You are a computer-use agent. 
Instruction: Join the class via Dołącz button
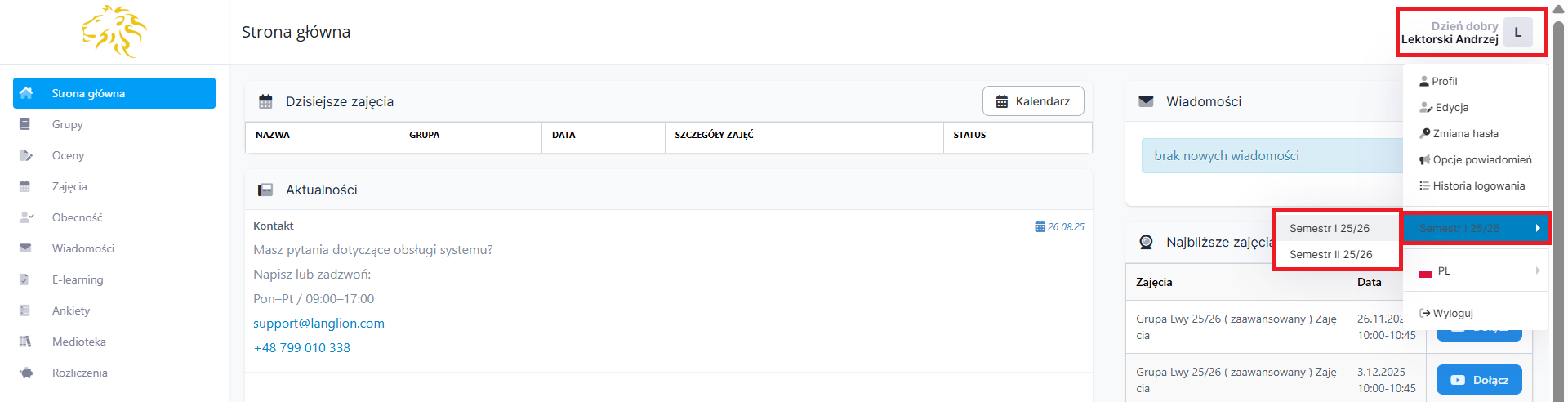click(1479, 380)
